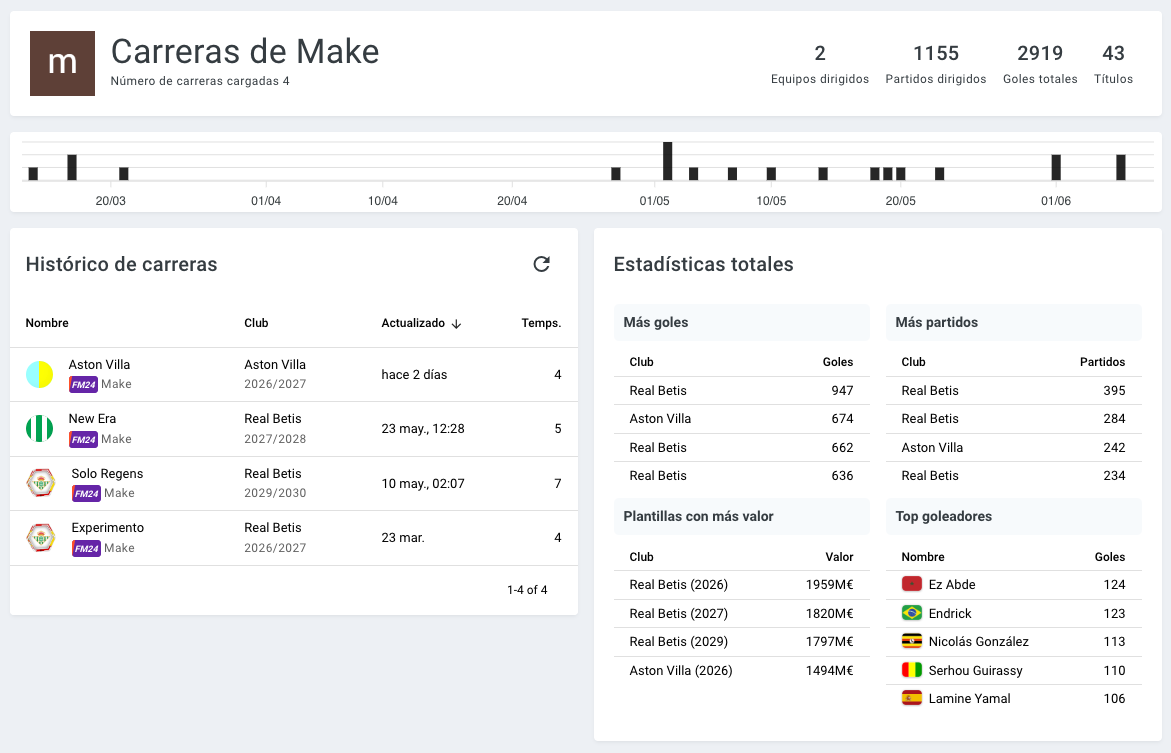
Task: Click the Real Betis row with 395 matches
Action: [1013, 391]
